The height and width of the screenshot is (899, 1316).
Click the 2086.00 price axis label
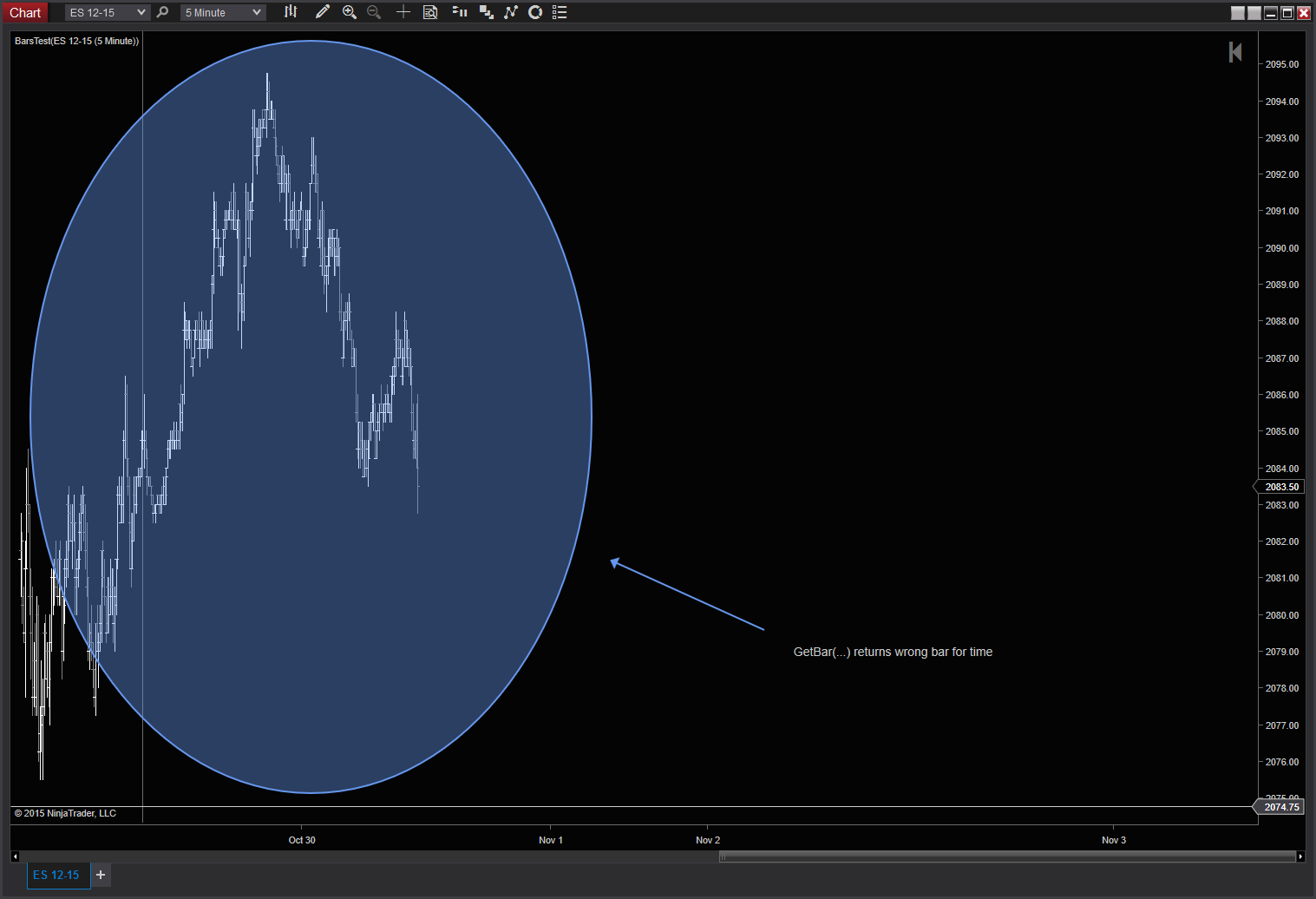[x=1282, y=395]
